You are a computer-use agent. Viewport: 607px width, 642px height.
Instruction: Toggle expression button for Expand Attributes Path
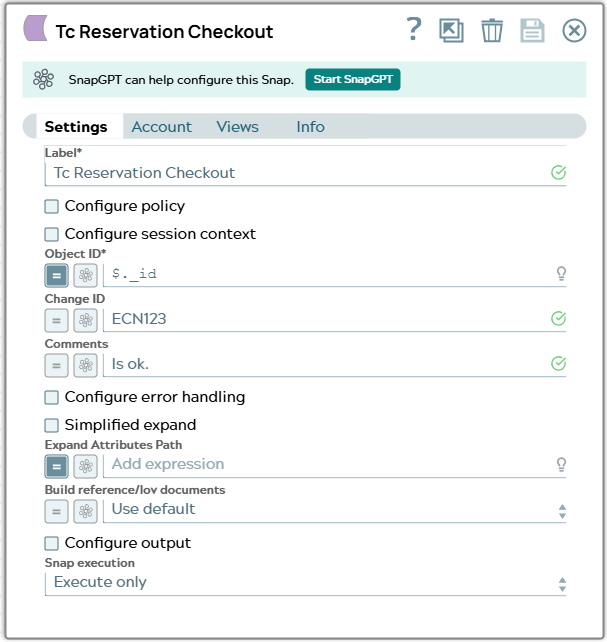(x=56, y=466)
